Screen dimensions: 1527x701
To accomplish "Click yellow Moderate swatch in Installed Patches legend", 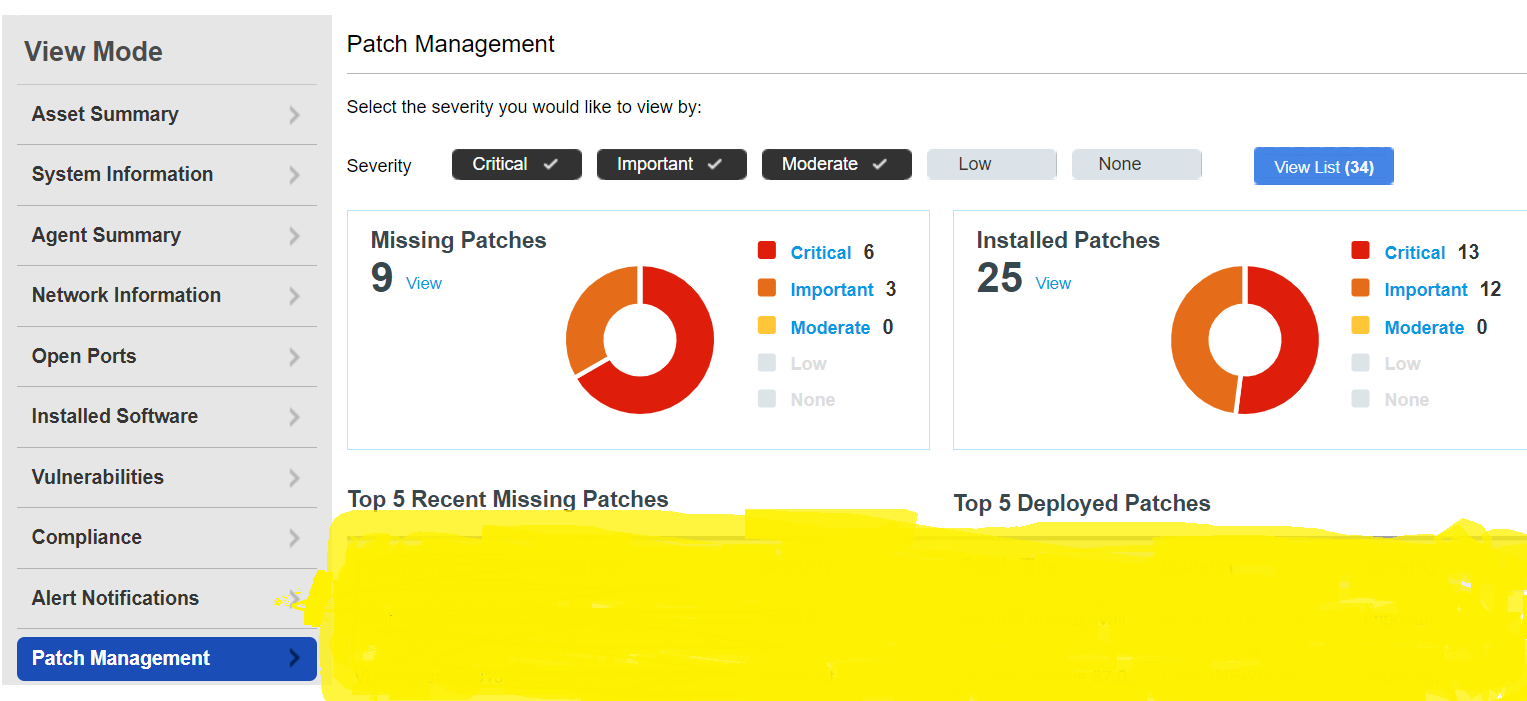I will 1360,325.
